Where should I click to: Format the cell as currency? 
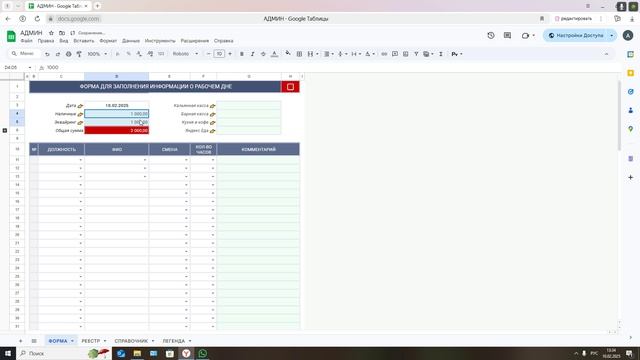point(118,54)
